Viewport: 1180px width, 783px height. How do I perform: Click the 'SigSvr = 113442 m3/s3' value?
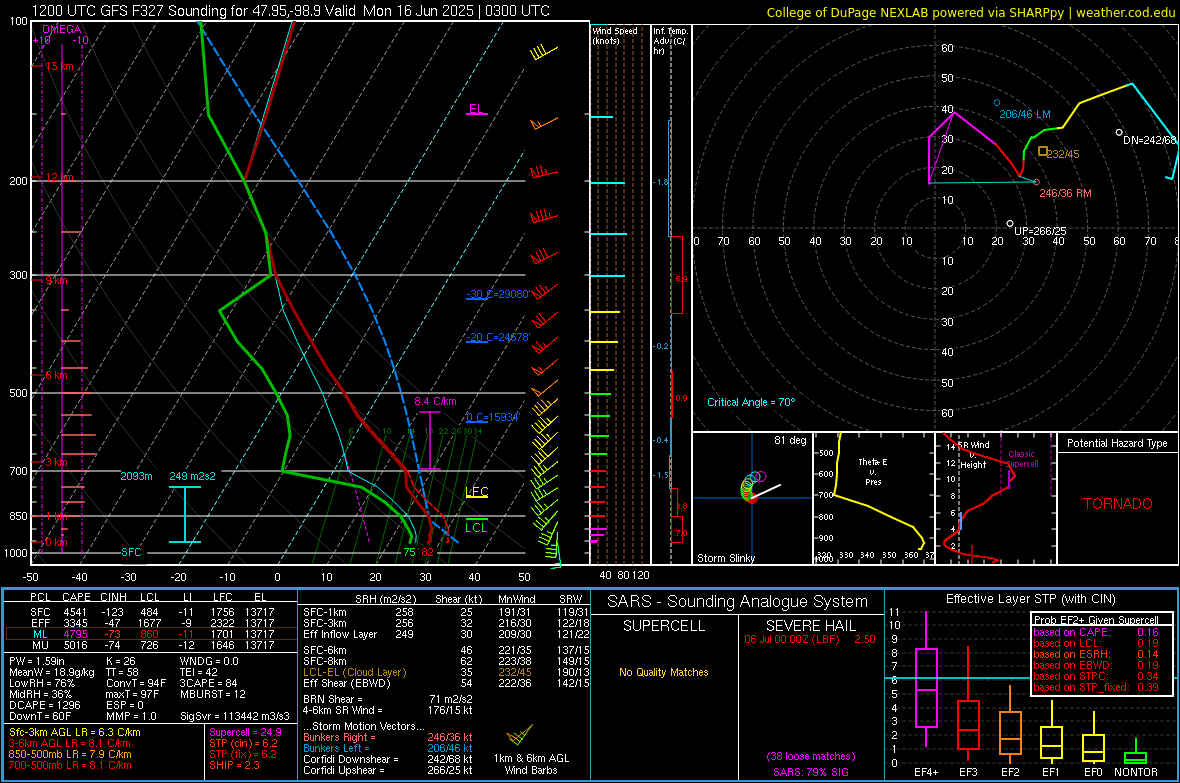(235, 716)
